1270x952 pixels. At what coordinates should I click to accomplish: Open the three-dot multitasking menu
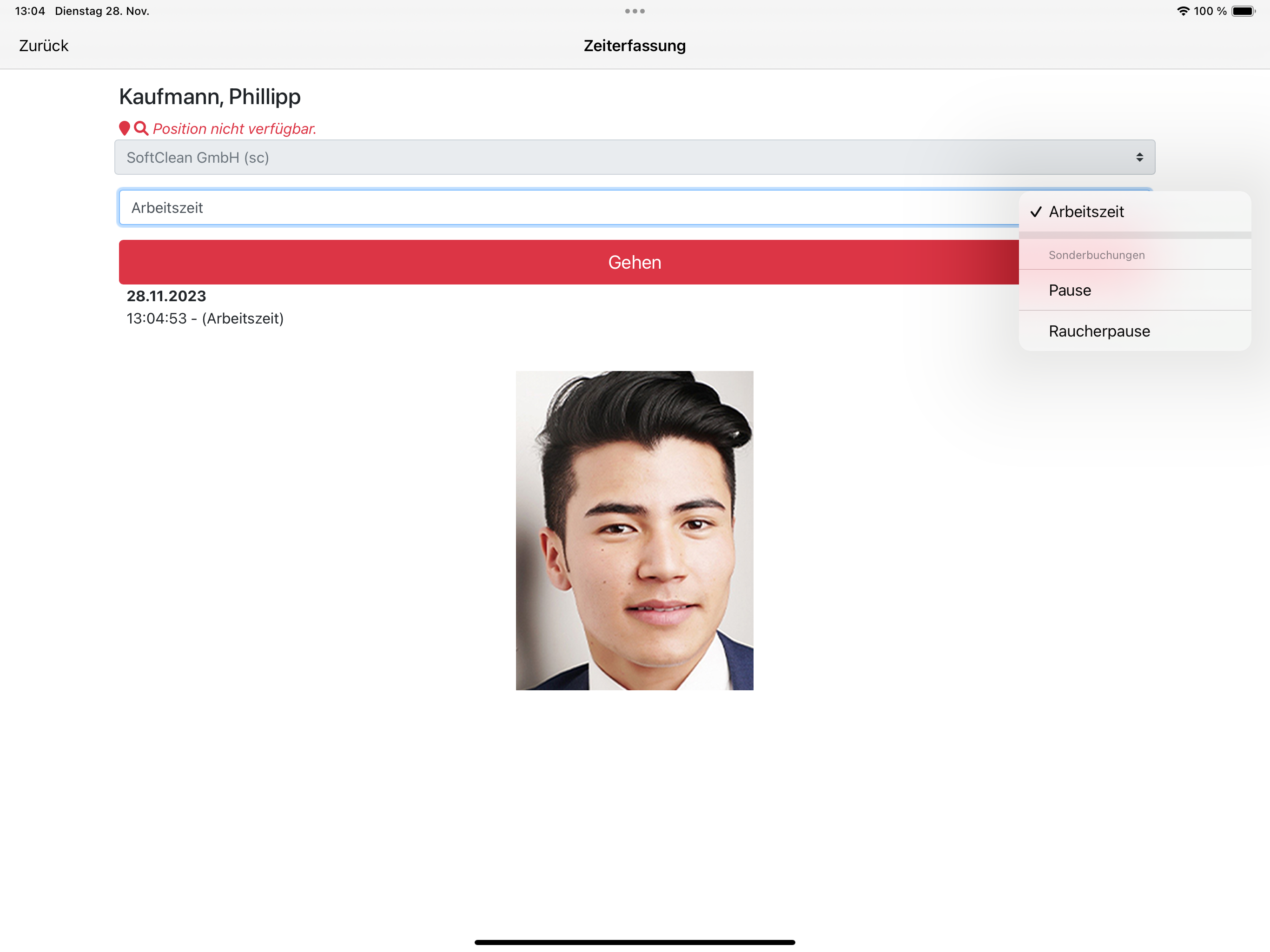(x=635, y=11)
